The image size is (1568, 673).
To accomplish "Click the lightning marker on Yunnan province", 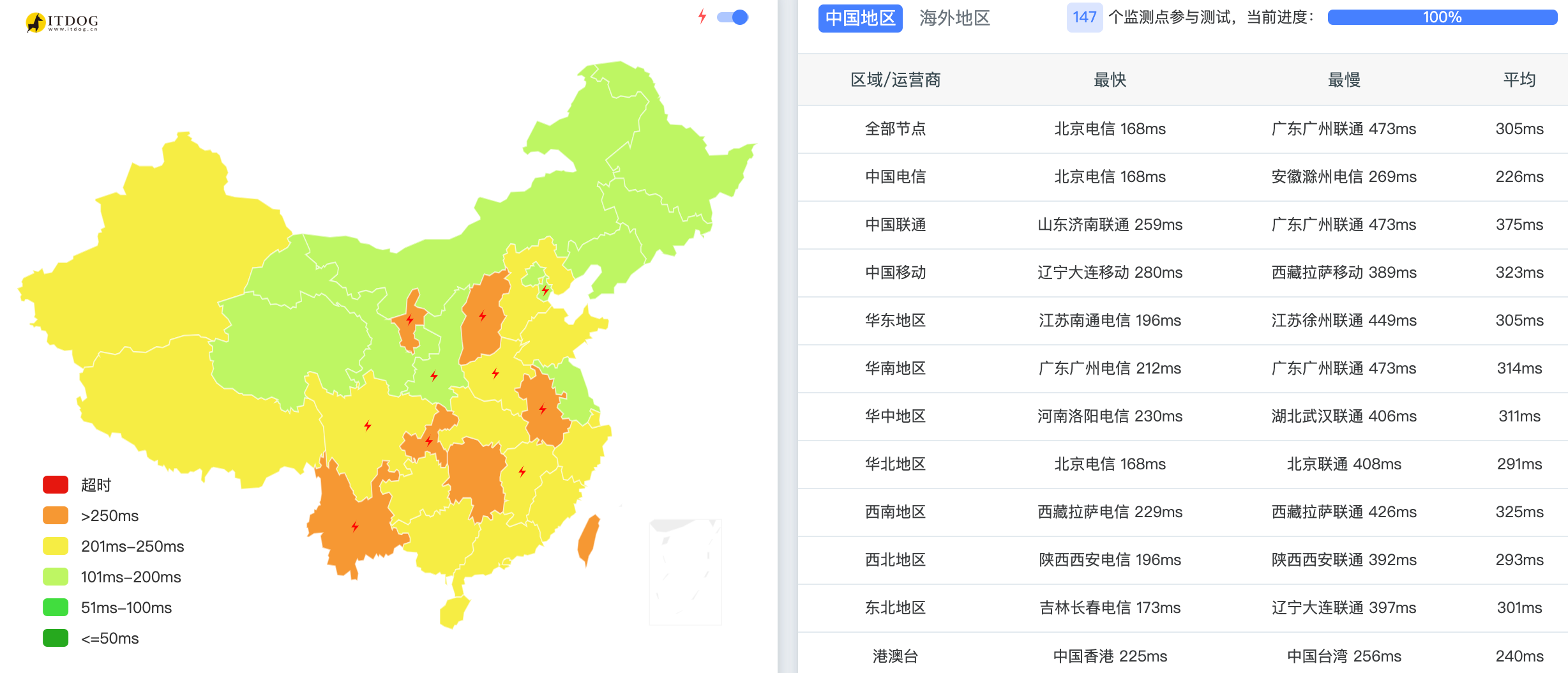I will [355, 527].
